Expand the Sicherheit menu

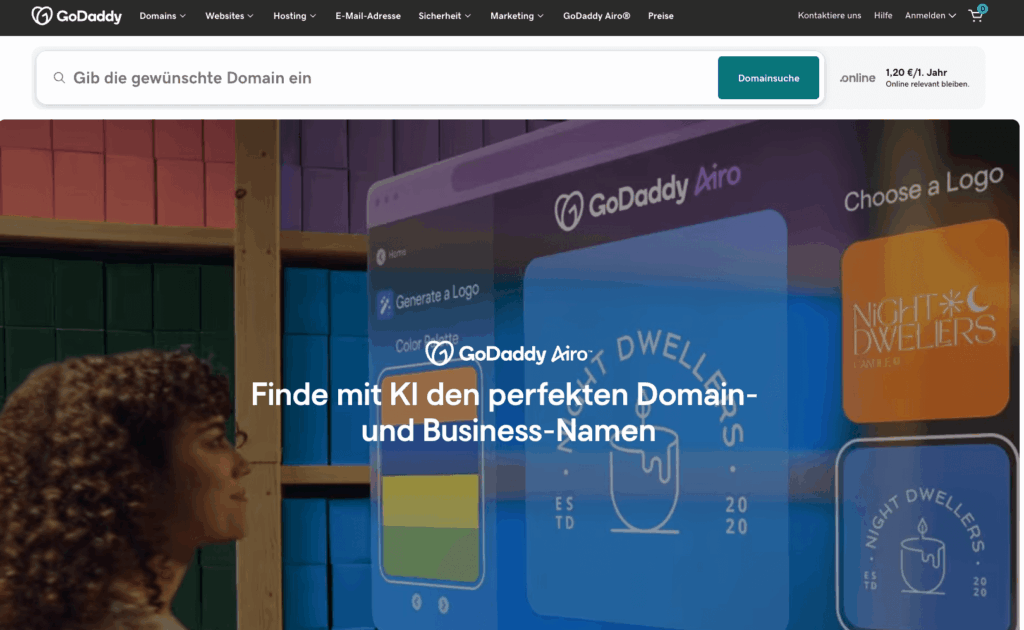click(x=446, y=16)
